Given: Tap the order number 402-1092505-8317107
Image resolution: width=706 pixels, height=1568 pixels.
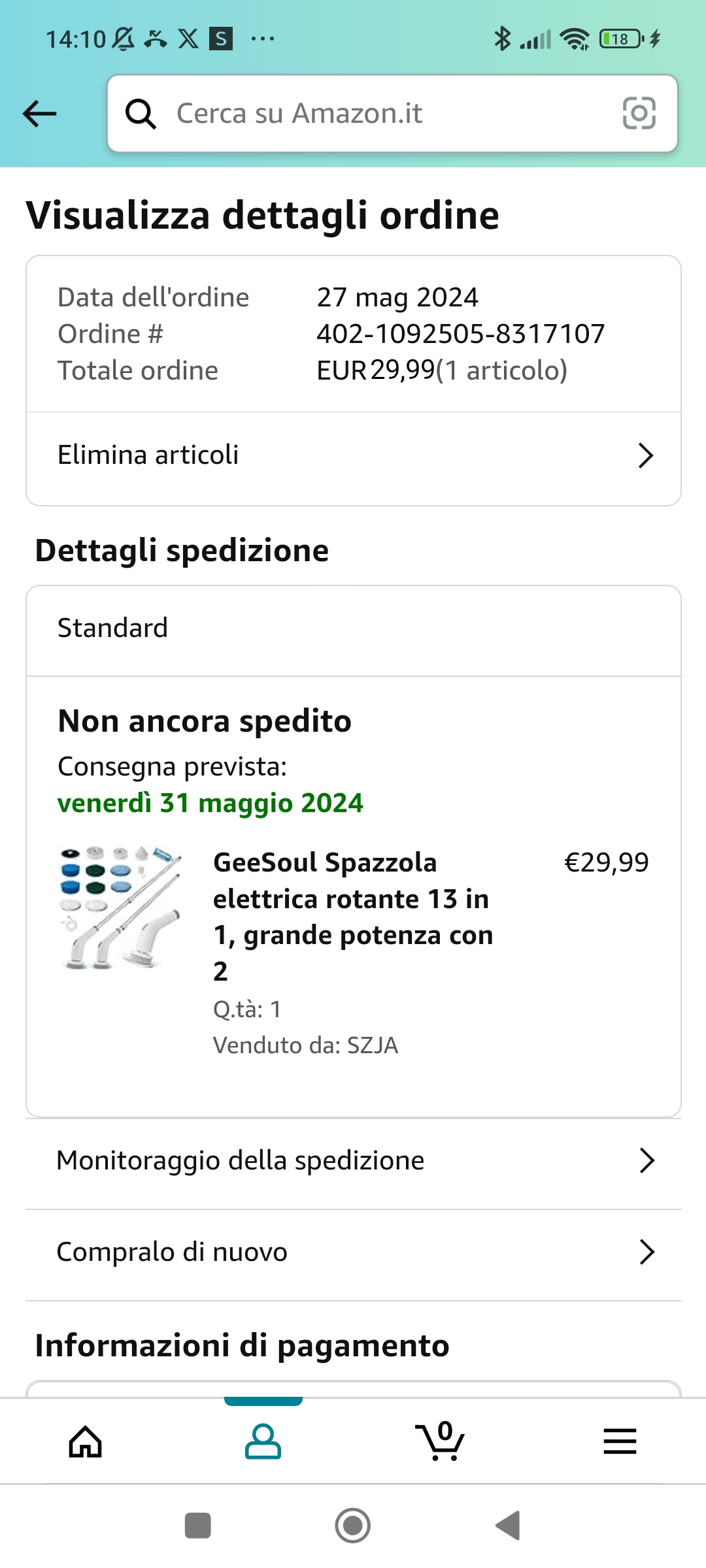Looking at the screenshot, I should tap(461, 334).
